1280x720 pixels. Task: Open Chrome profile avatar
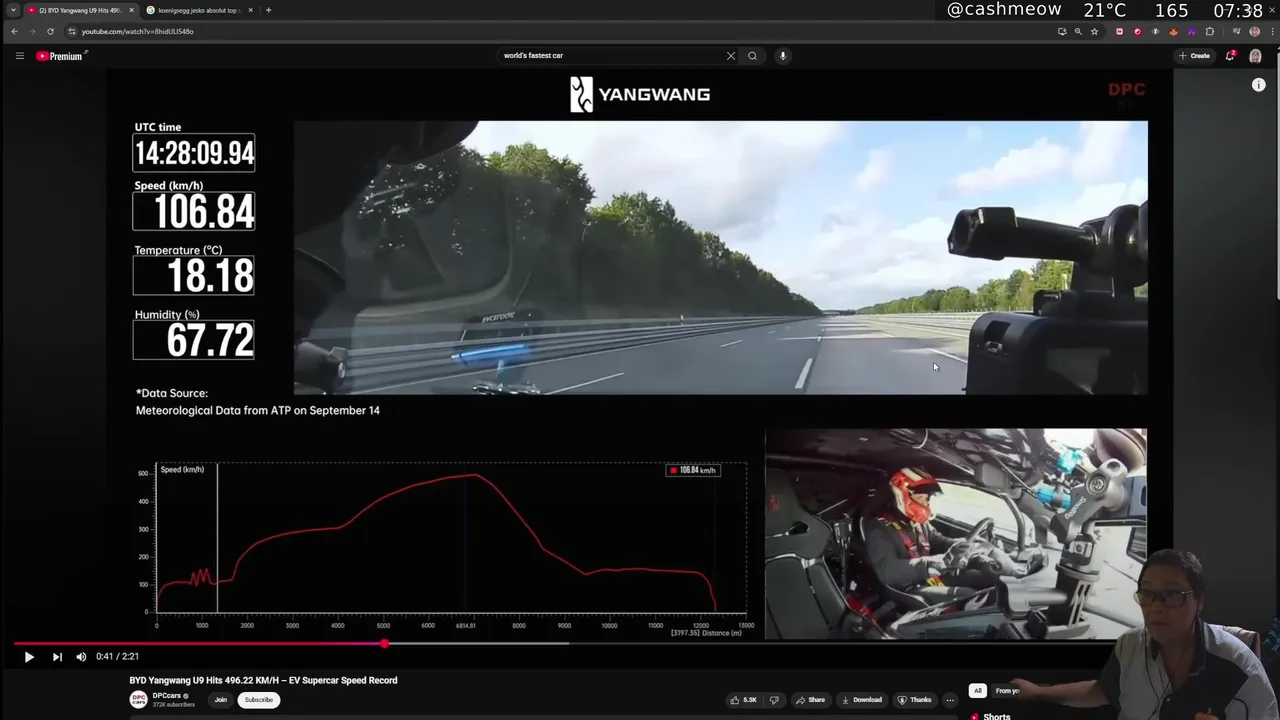coord(1254,31)
